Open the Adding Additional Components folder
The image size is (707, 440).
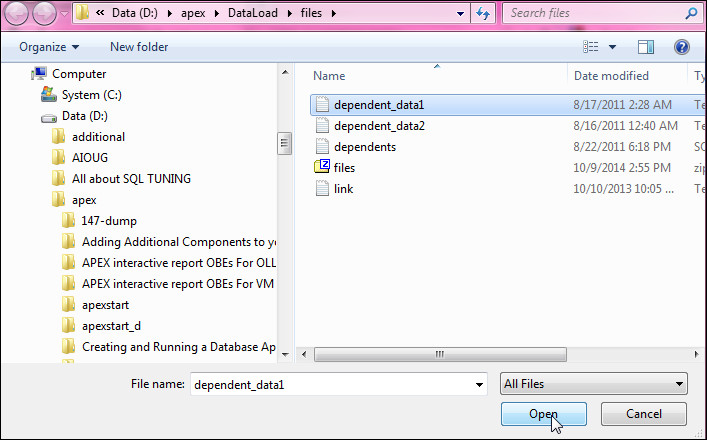click(179, 242)
